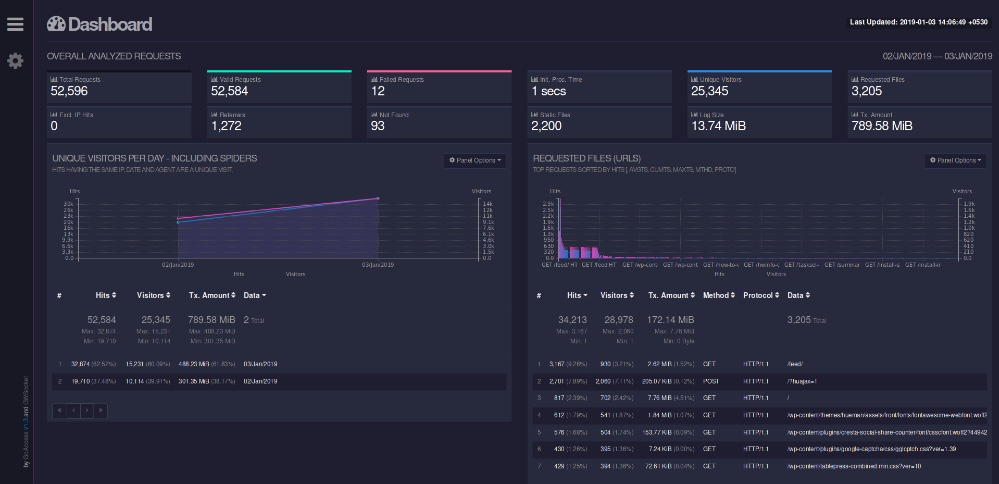Go to previous page in visitors table

73,410
